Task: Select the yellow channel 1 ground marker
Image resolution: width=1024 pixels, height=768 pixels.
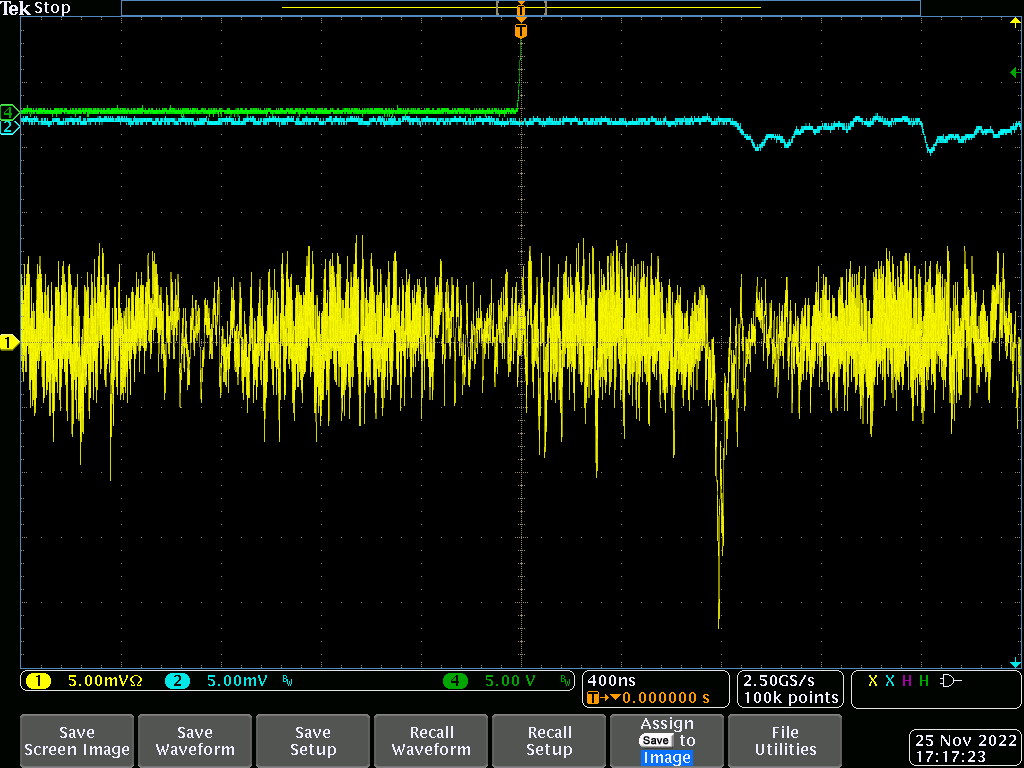Action: click(9, 343)
